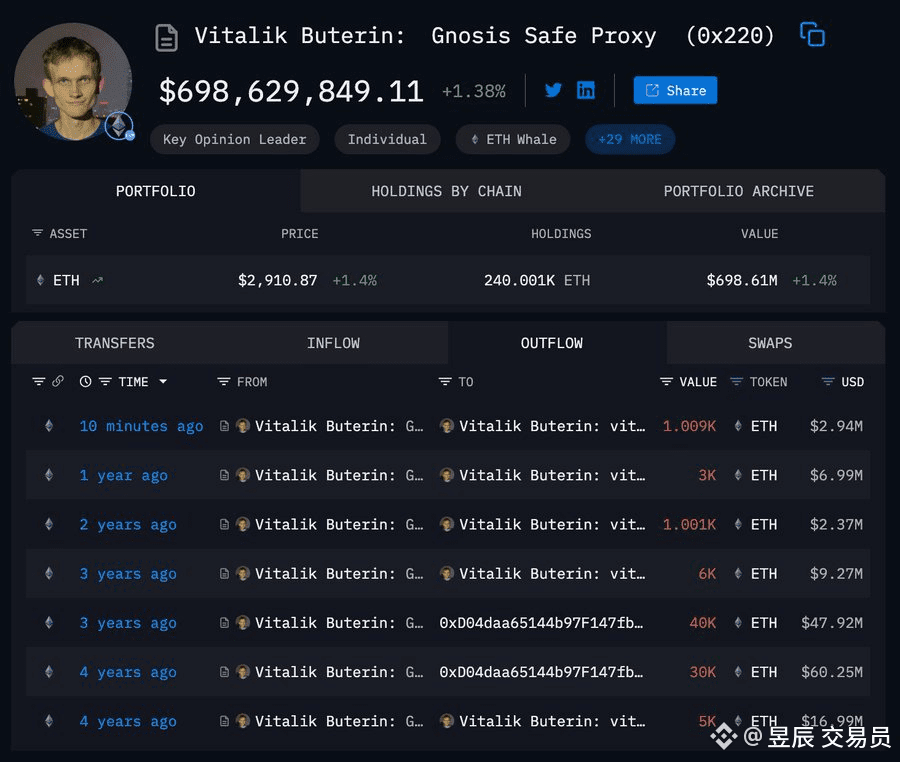
Task: Open the VALUE column filter
Action: 666,382
